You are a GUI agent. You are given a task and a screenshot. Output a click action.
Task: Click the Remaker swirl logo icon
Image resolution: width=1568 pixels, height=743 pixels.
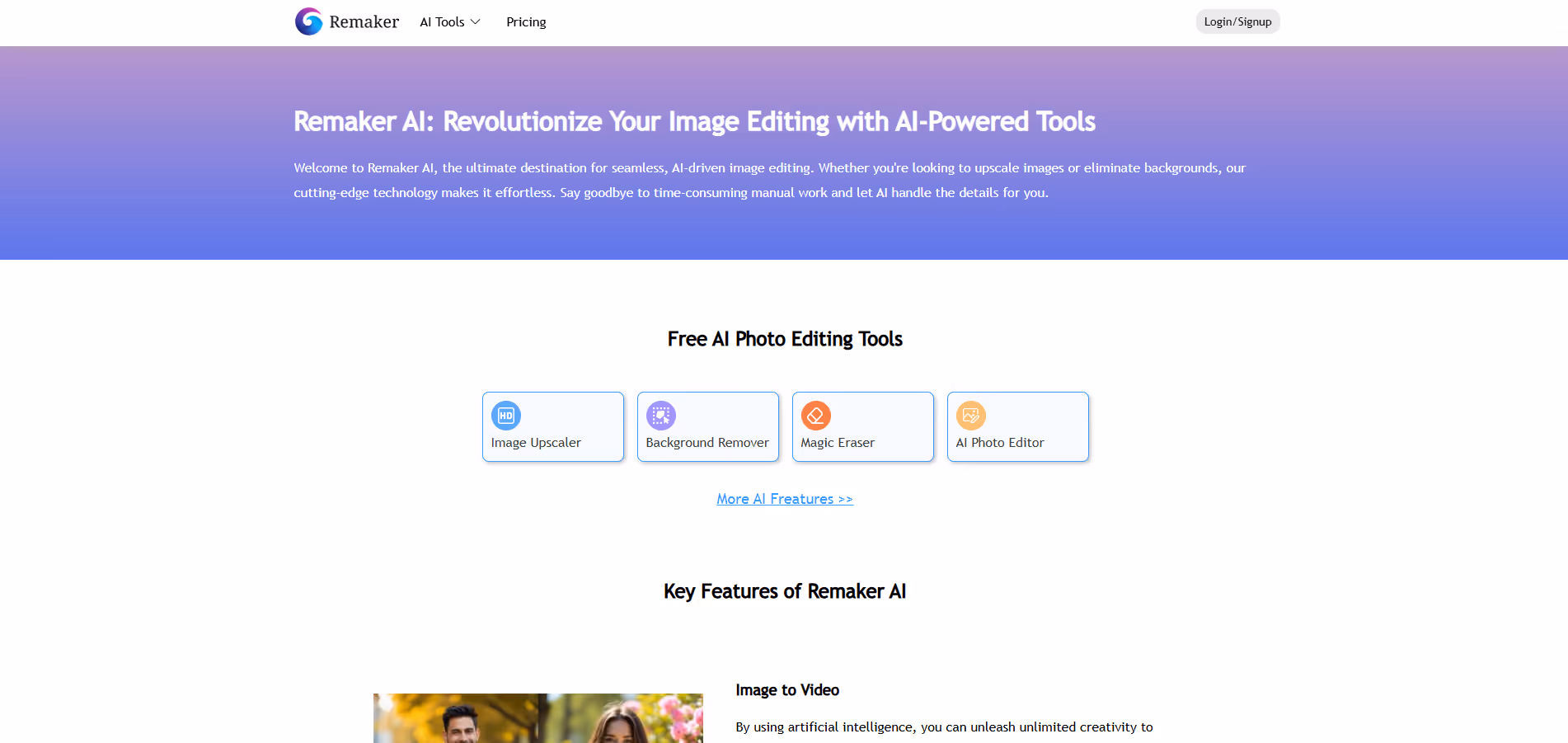tap(309, 21)
